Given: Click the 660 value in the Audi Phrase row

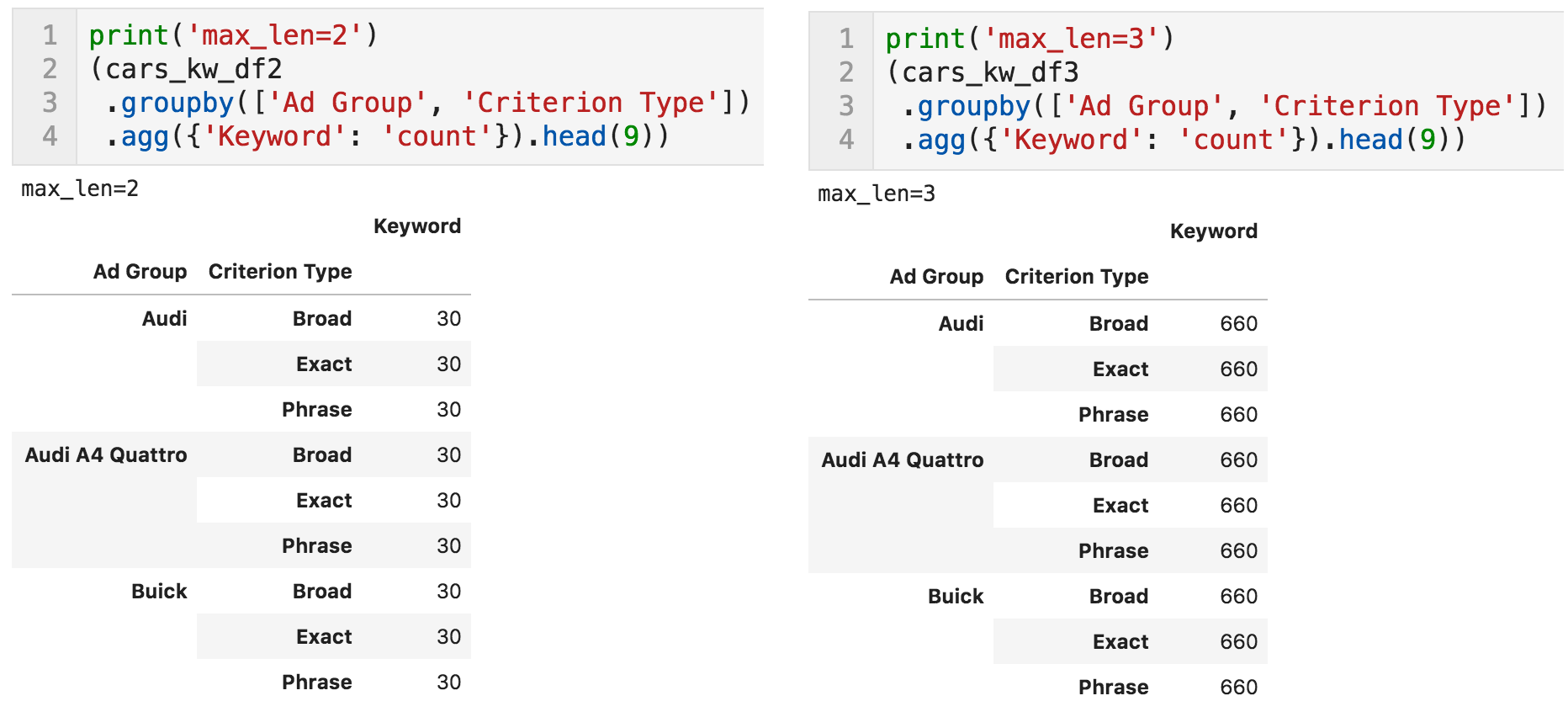Looking at the screenshot, I should click(1239, 415).
